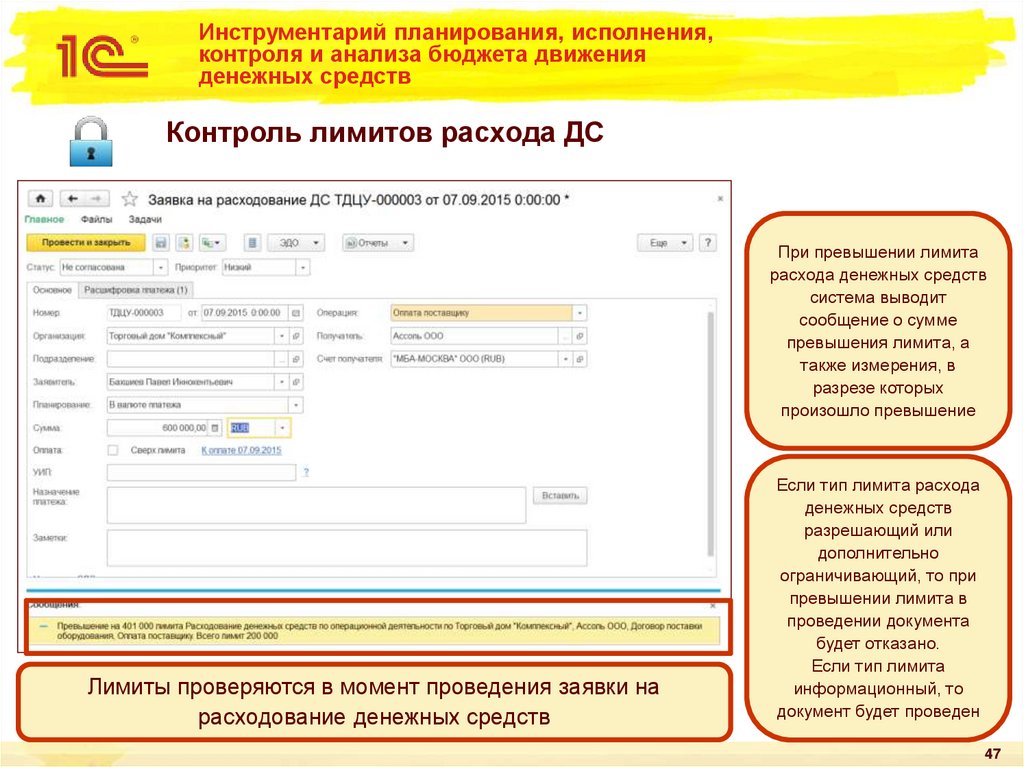
Task: Click the УИП input field
Action: 201,472
